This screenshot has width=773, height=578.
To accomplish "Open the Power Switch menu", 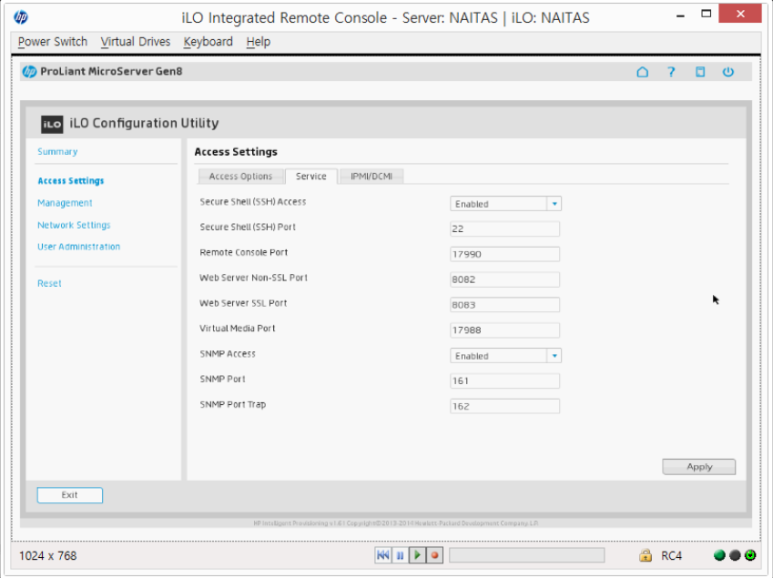I will click(x=53, y=42).
